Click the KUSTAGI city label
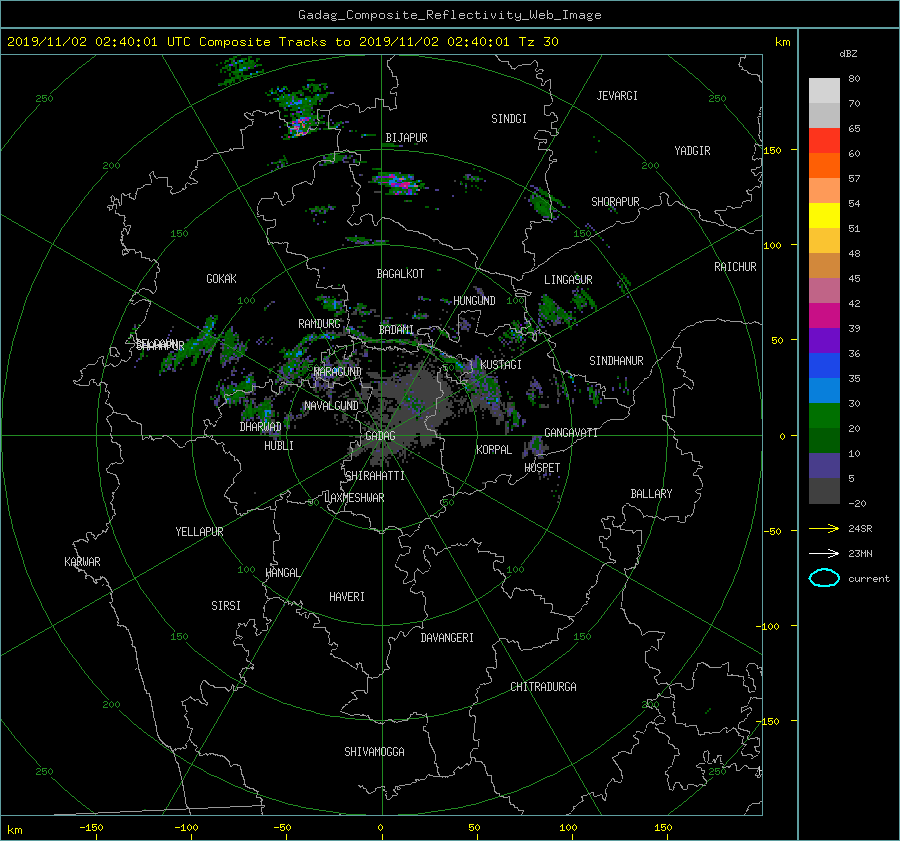This screenshot has height=841, width=900. click(501, 365)
